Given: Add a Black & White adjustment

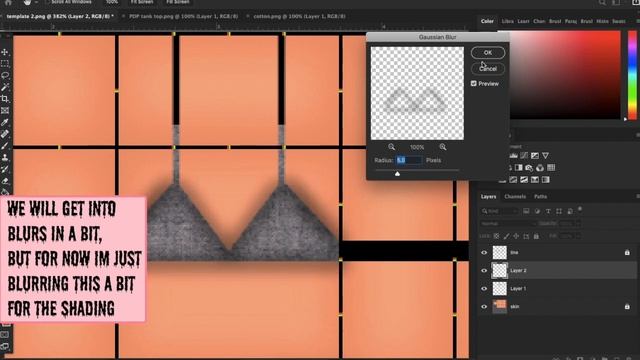Looking at the screenshot, I should pyautogui.click(x=519, y=168).
